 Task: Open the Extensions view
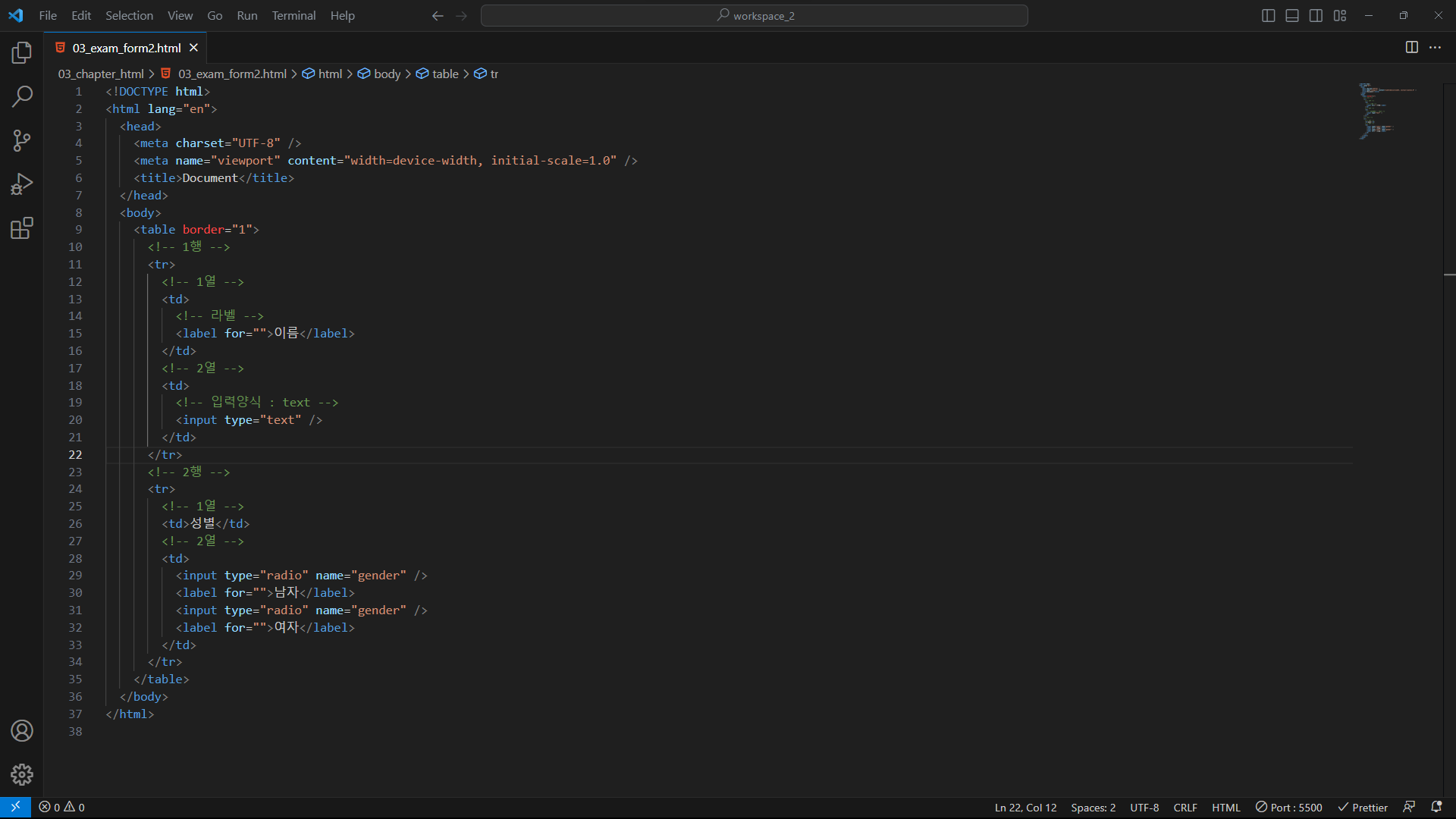(22, 228)
